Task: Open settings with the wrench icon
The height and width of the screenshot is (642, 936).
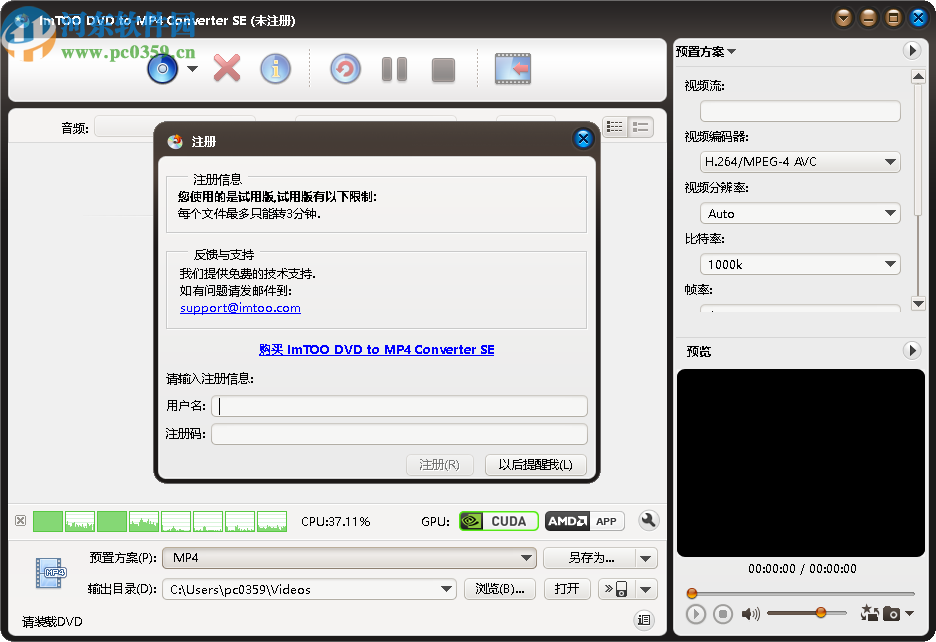Action: [x=648, y=520]
